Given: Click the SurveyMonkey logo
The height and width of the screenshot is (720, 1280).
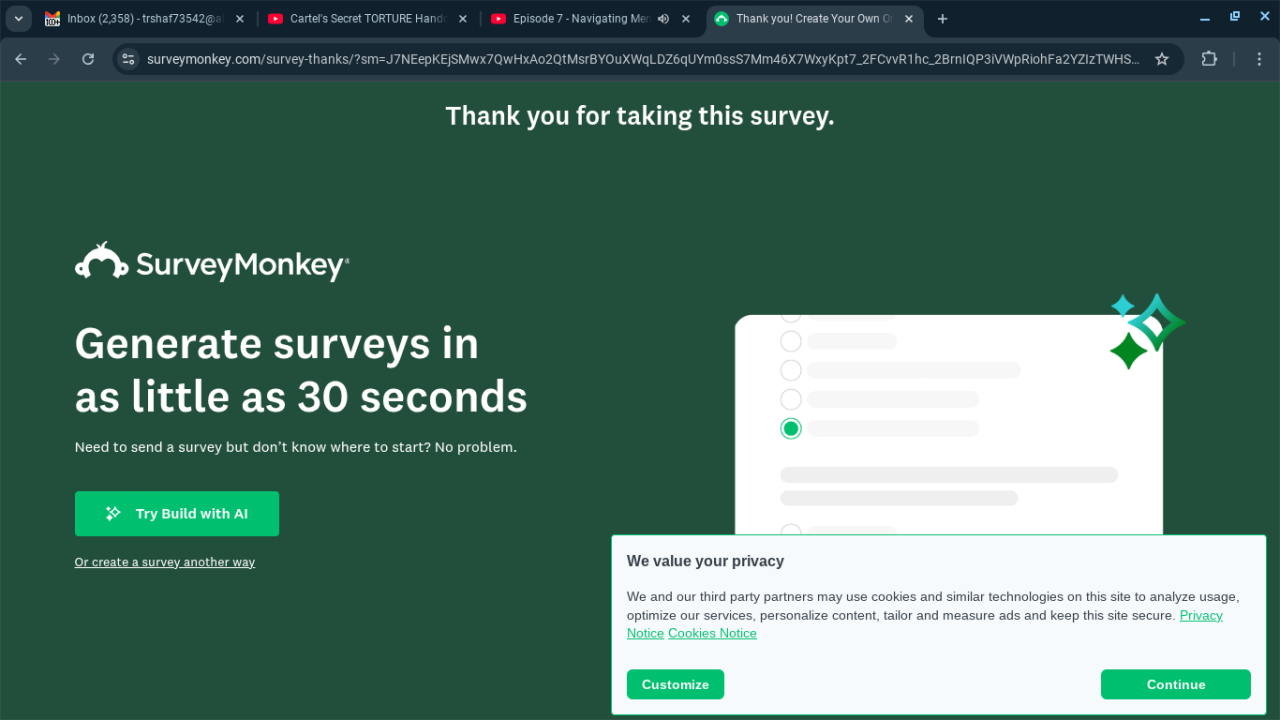Looking at the screenshot, I should [212, 263].
